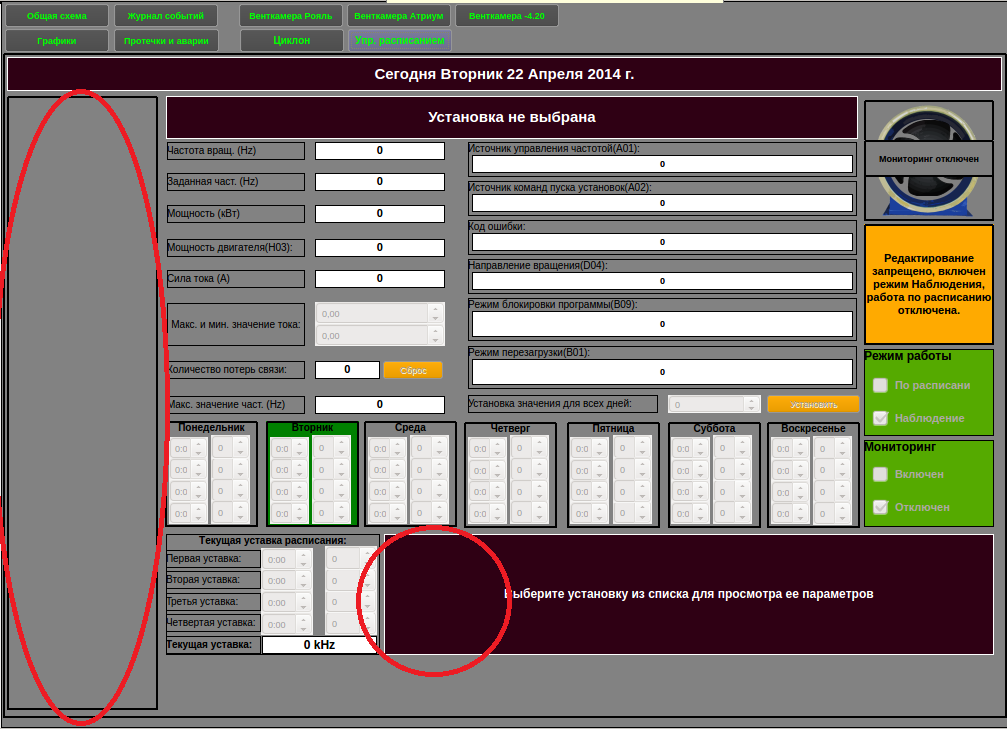The height and width of the screenshot is (729, 1007).
Task: Select the Упр. расписанием tab
Action: pos(400,41)
